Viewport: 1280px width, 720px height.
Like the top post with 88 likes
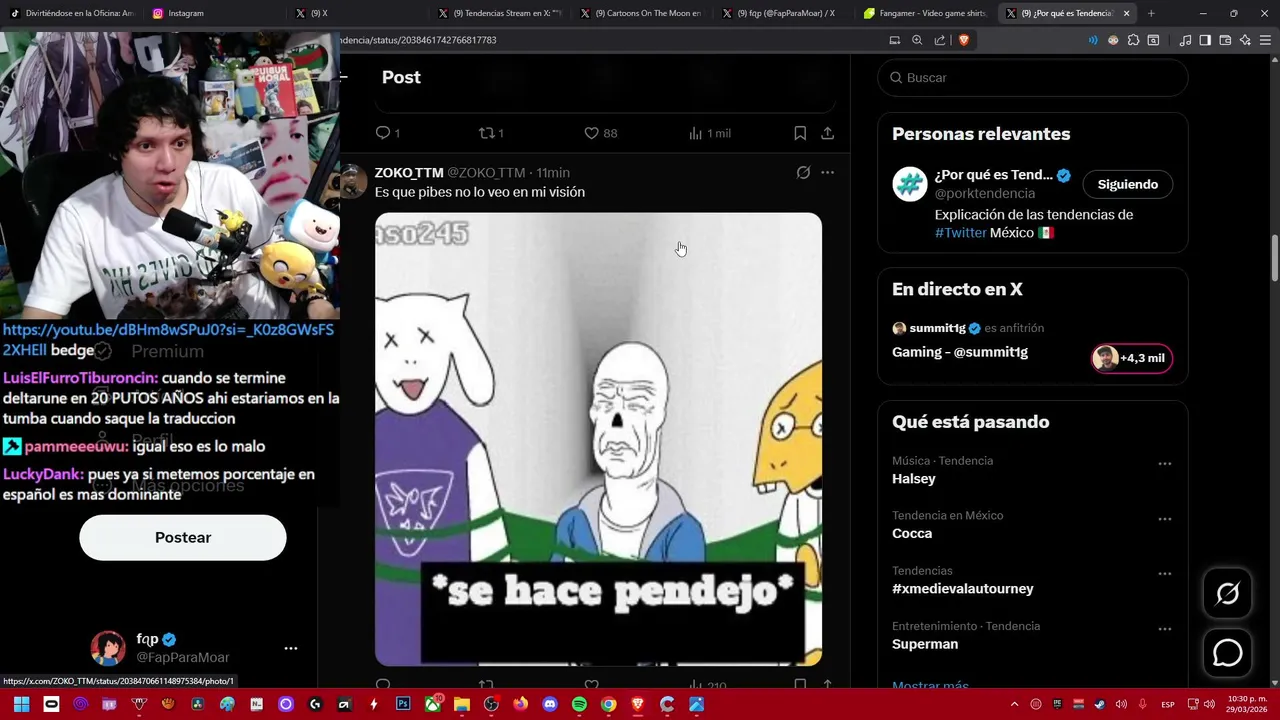[x=591, y=133]
